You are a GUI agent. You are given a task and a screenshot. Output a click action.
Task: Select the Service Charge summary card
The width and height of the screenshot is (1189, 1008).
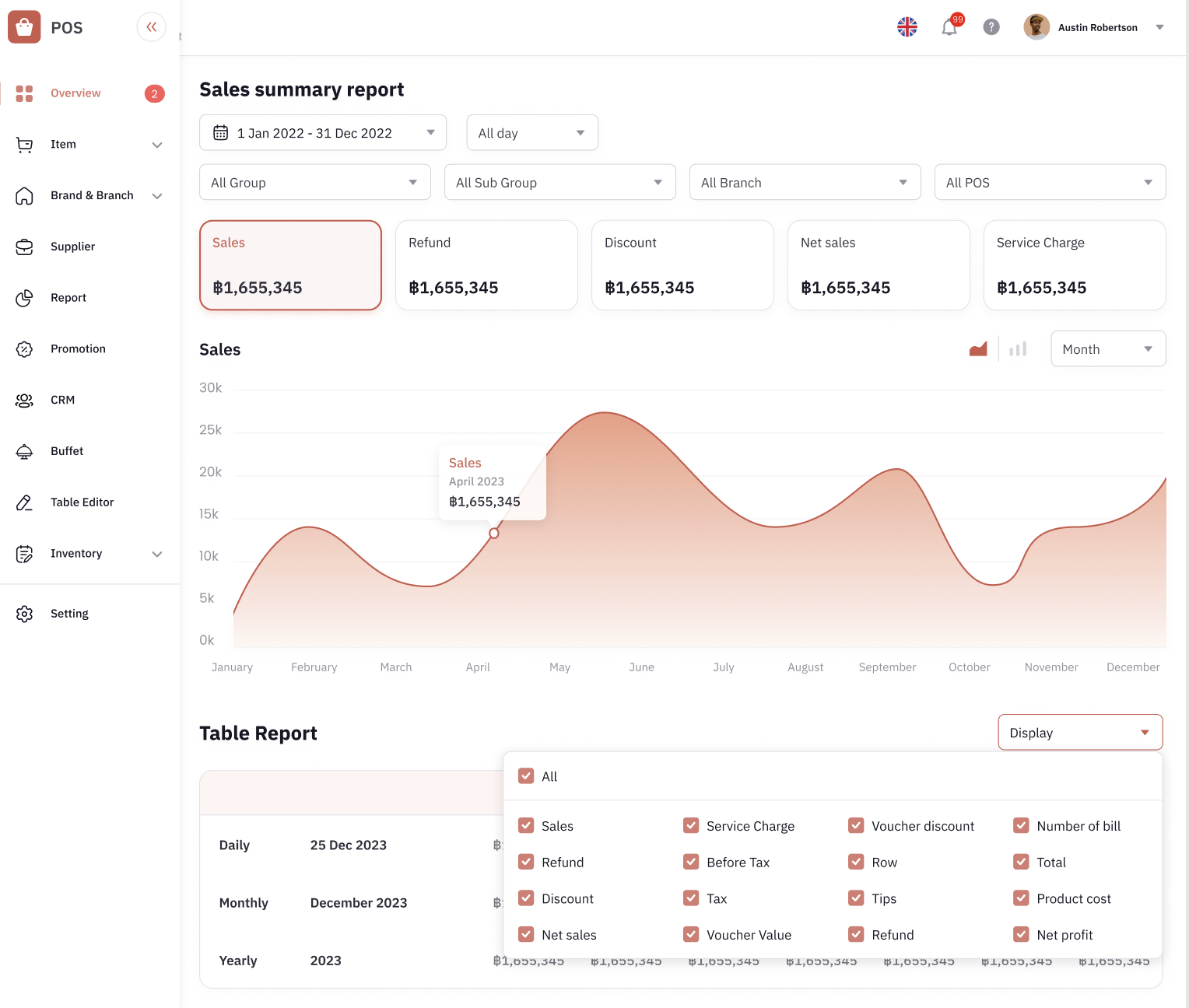pyautogui.click(x=1075, y=265)
